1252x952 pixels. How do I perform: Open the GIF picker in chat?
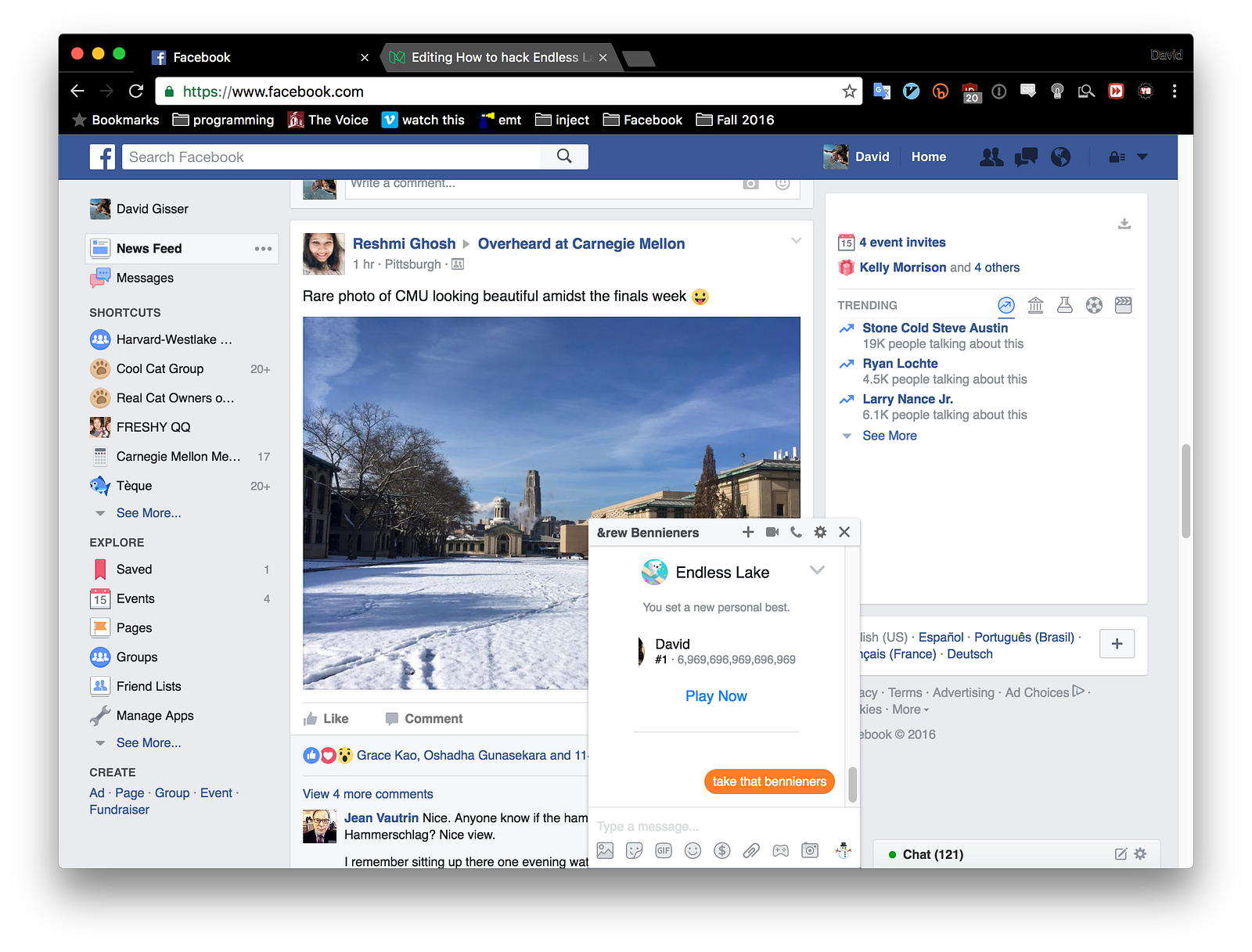click(664, 850)
